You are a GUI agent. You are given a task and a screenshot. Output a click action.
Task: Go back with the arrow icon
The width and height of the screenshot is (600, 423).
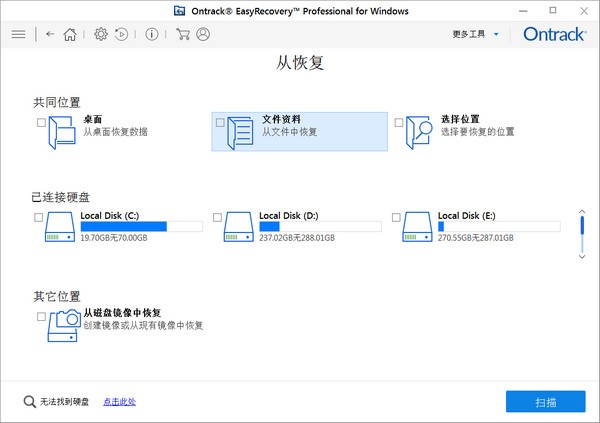pos(50,34)
